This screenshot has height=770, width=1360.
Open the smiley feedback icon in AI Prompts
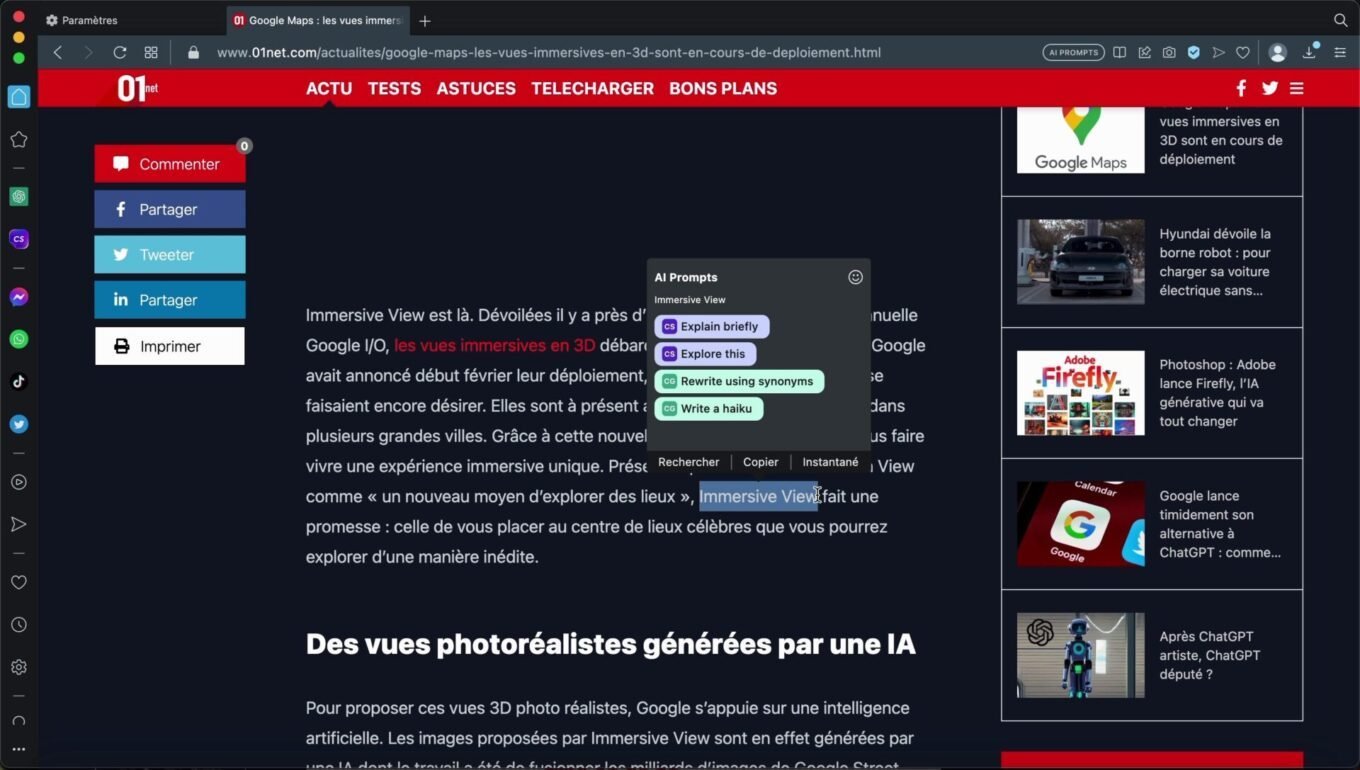click(855, 277)
